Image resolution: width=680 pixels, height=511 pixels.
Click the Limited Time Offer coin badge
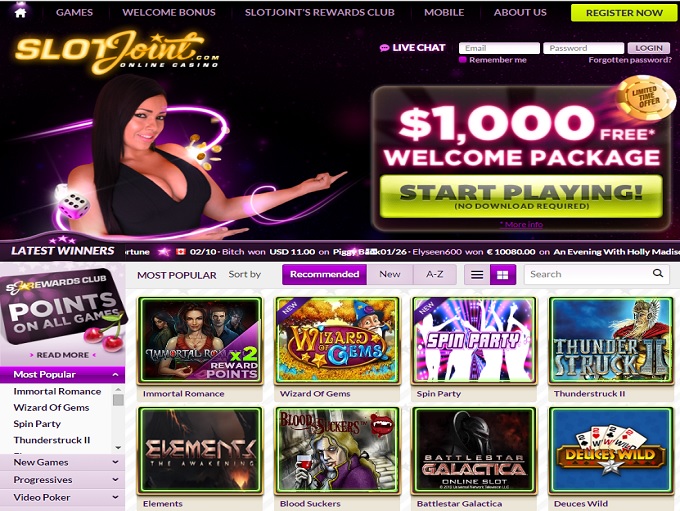(x=645, y=98)
